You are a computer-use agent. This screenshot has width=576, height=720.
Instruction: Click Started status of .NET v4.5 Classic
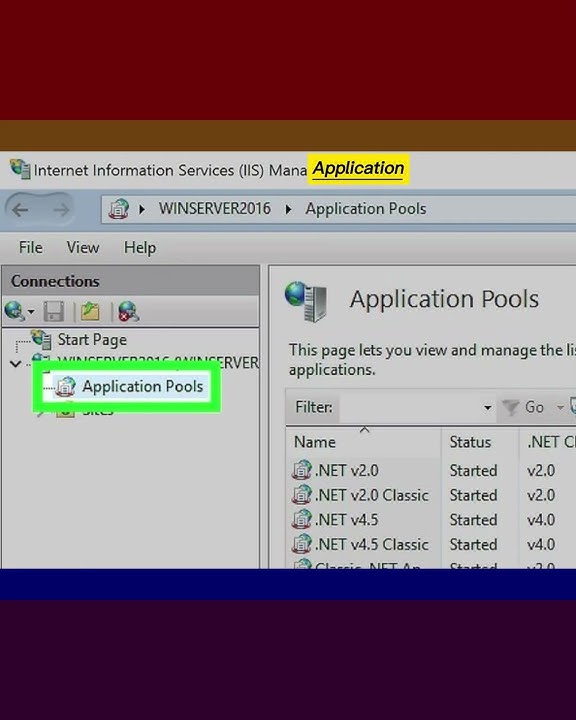point(473,545)
